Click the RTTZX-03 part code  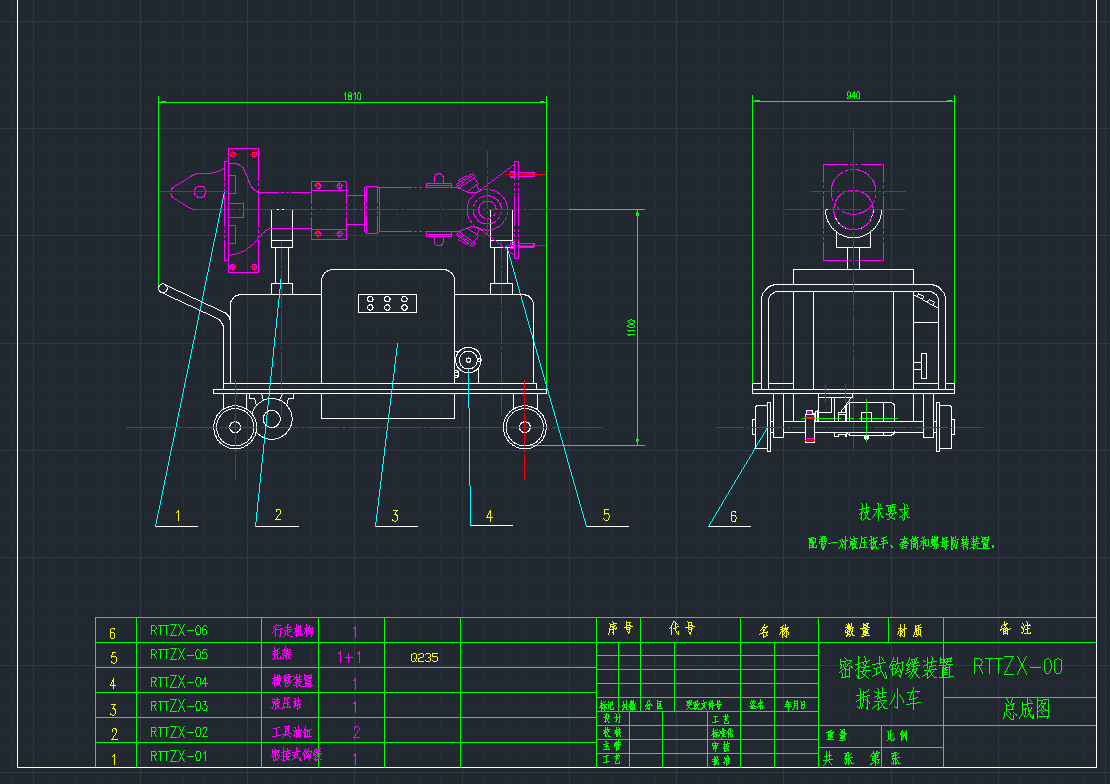[179, 707]
